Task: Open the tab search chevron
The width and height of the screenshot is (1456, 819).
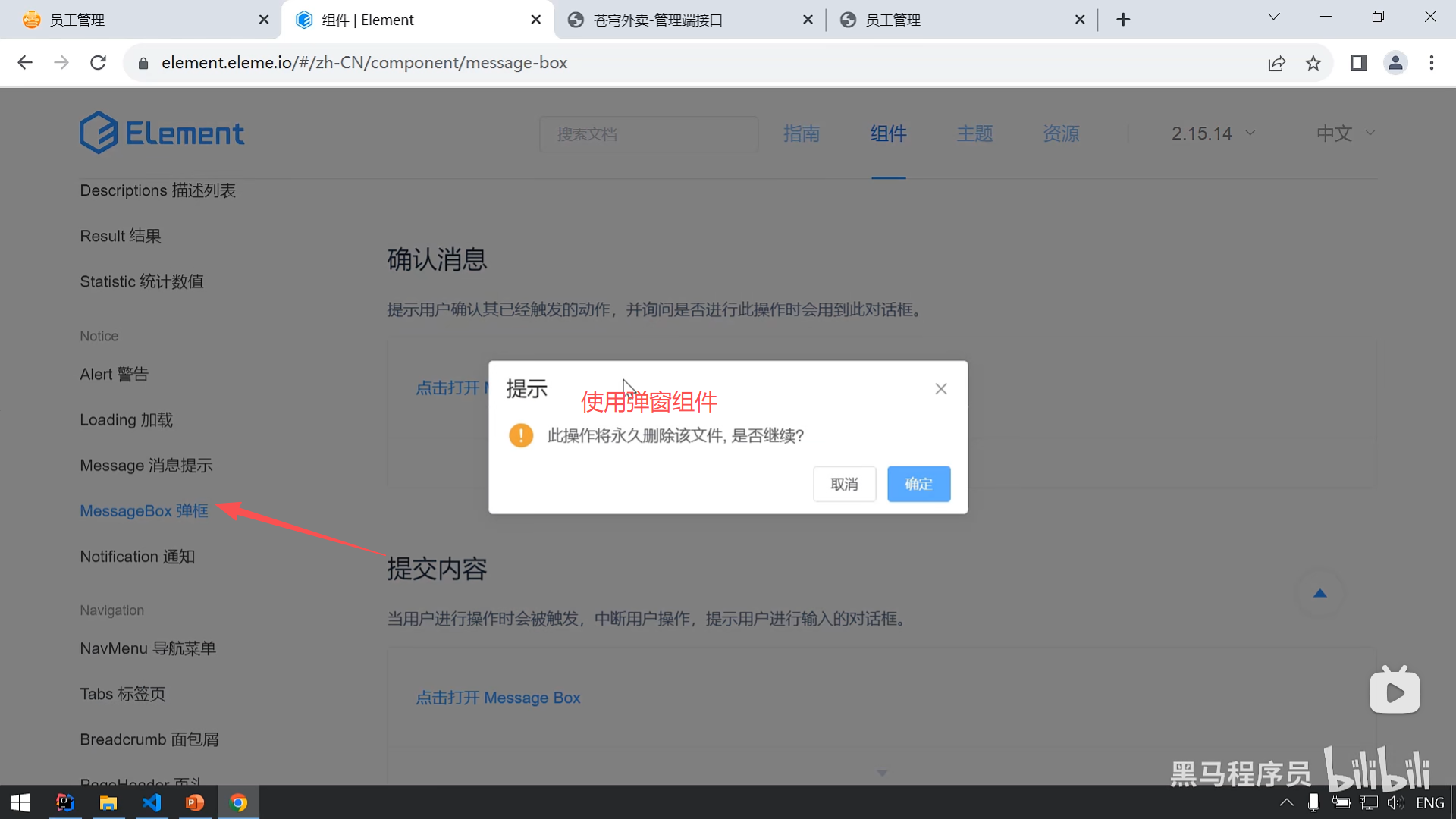Action: tap(1274, 17)
